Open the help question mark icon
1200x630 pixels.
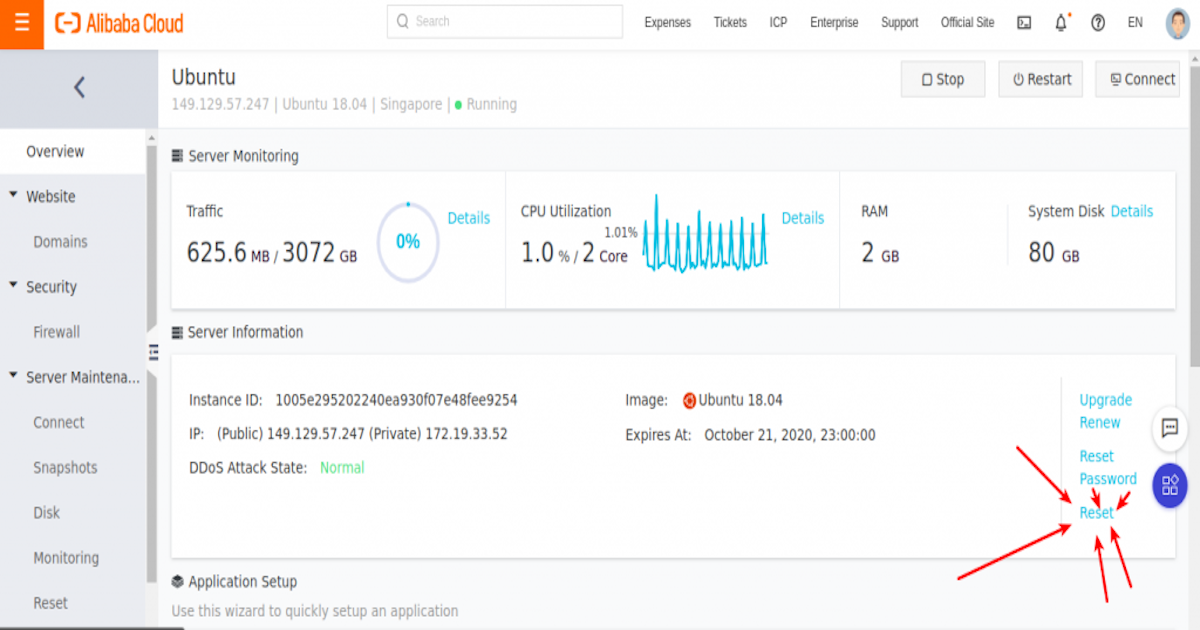(1098, 23)
